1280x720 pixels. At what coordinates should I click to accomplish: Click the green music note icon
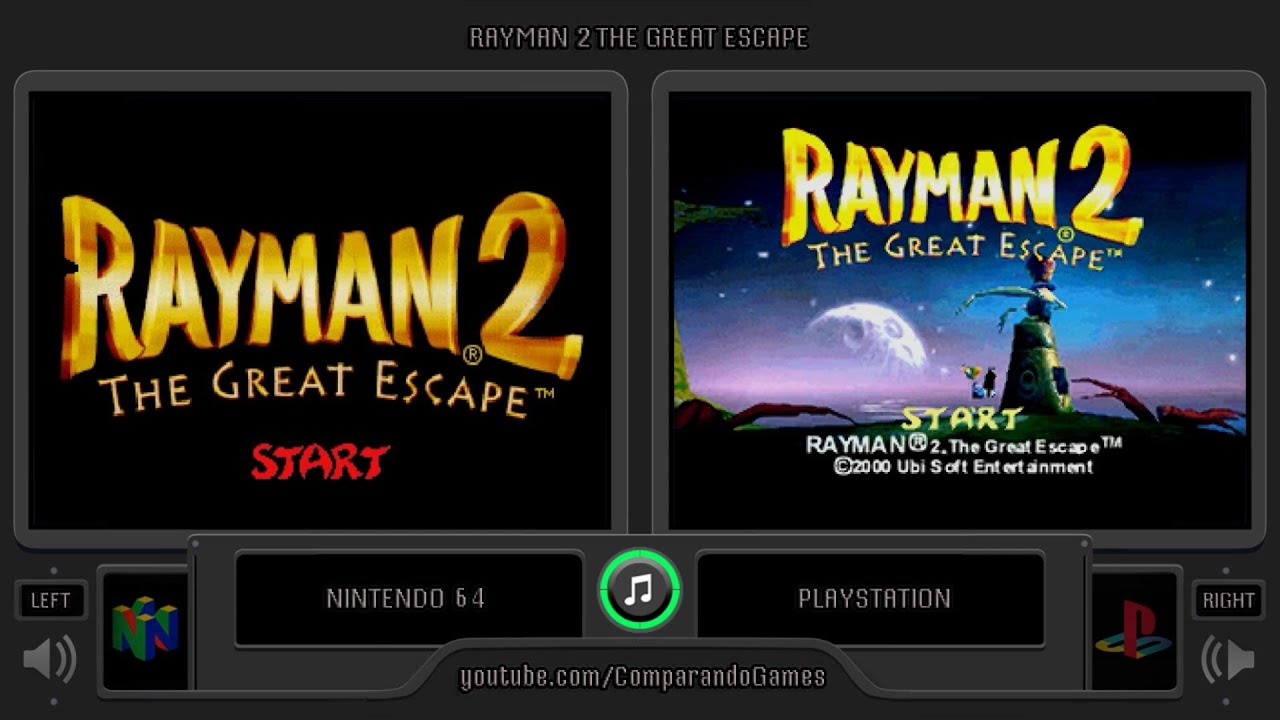point(640,590)
